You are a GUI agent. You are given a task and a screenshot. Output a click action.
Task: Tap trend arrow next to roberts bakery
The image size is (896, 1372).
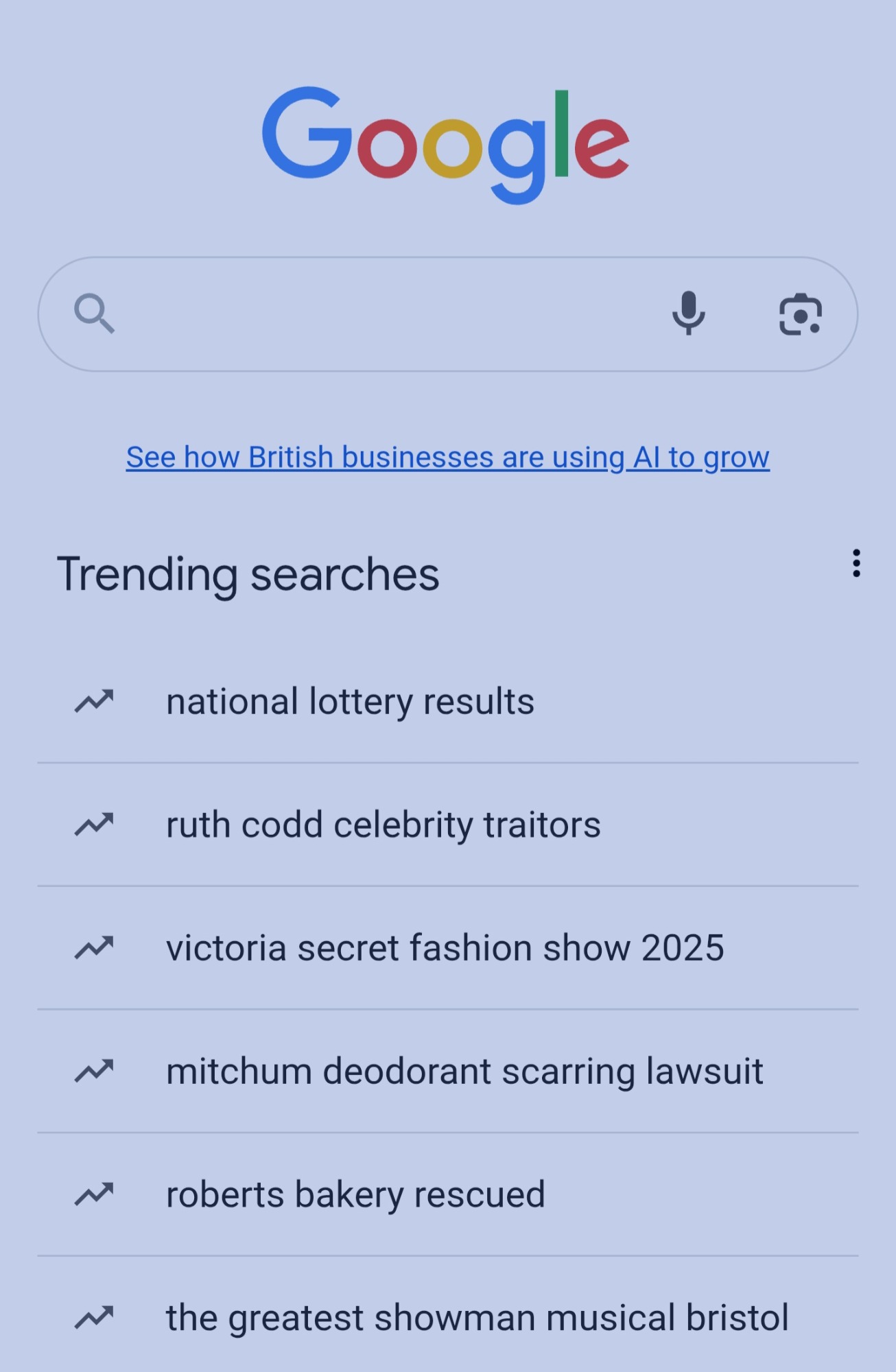[x=94, y=1195]
